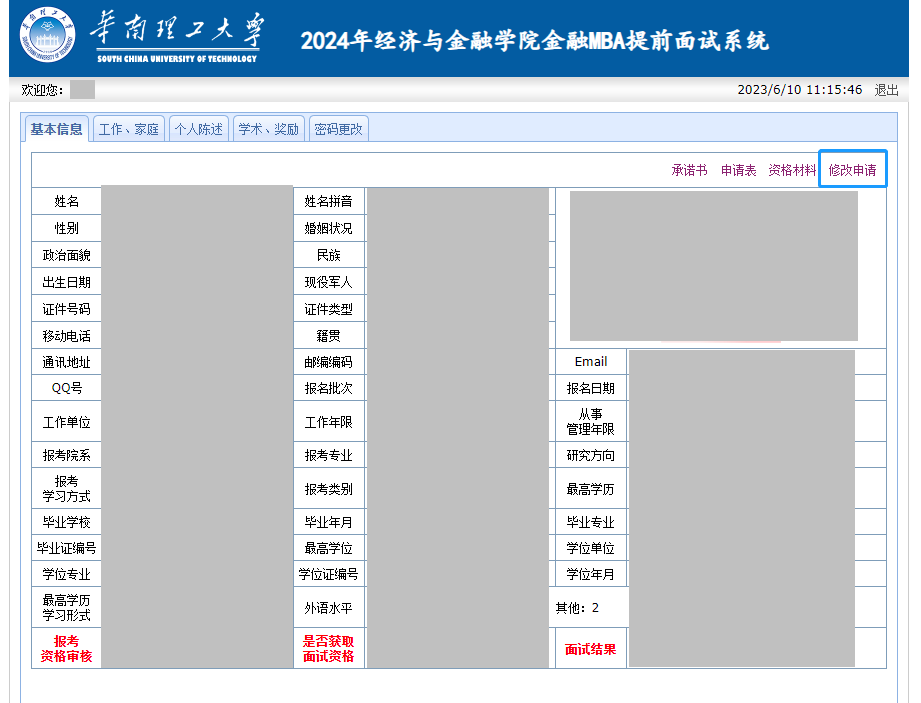The height and width of the screenshot is (703, 921).
Task: Click the 华南理工大学 calligraphy name logo
Action: (177, 36)
